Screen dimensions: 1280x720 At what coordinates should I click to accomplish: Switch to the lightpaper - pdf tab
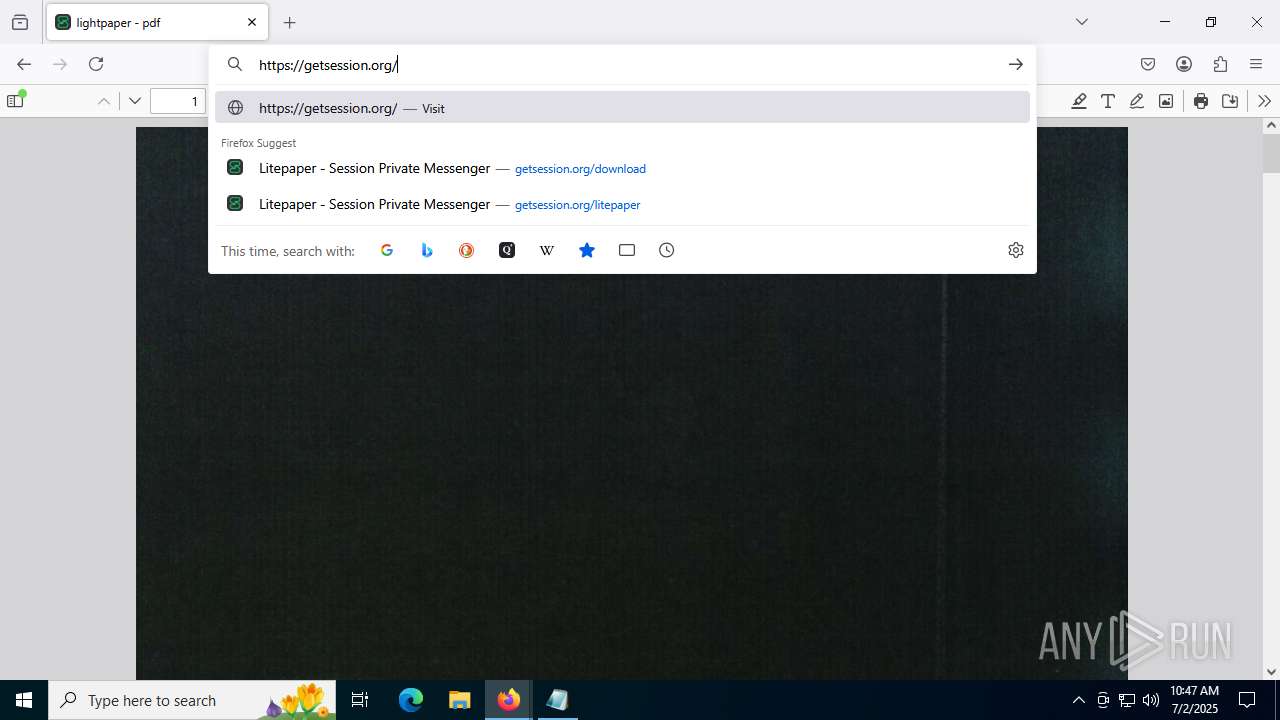[155, 22]
